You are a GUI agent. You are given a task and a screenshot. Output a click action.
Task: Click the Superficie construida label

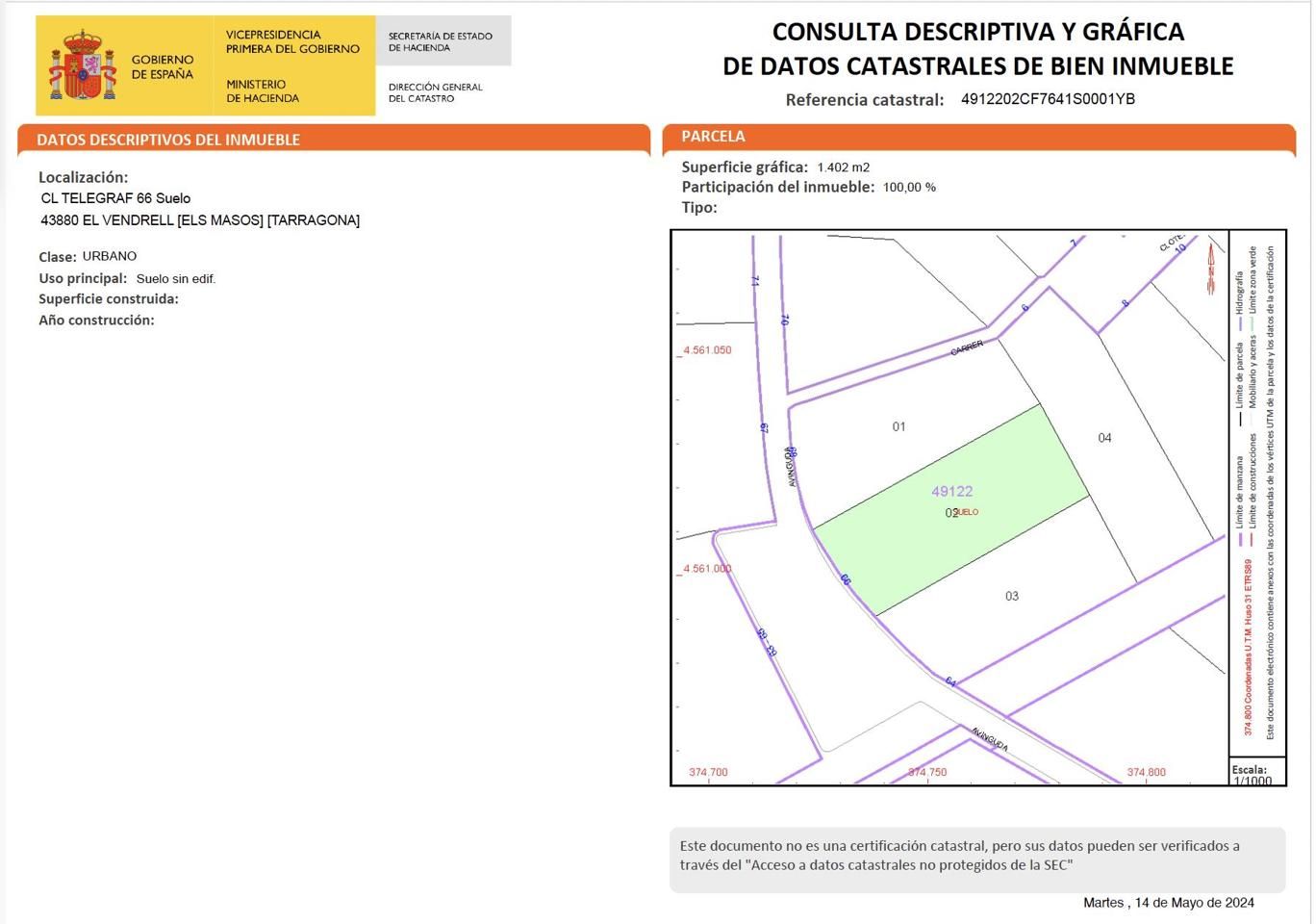click(109, 299)
